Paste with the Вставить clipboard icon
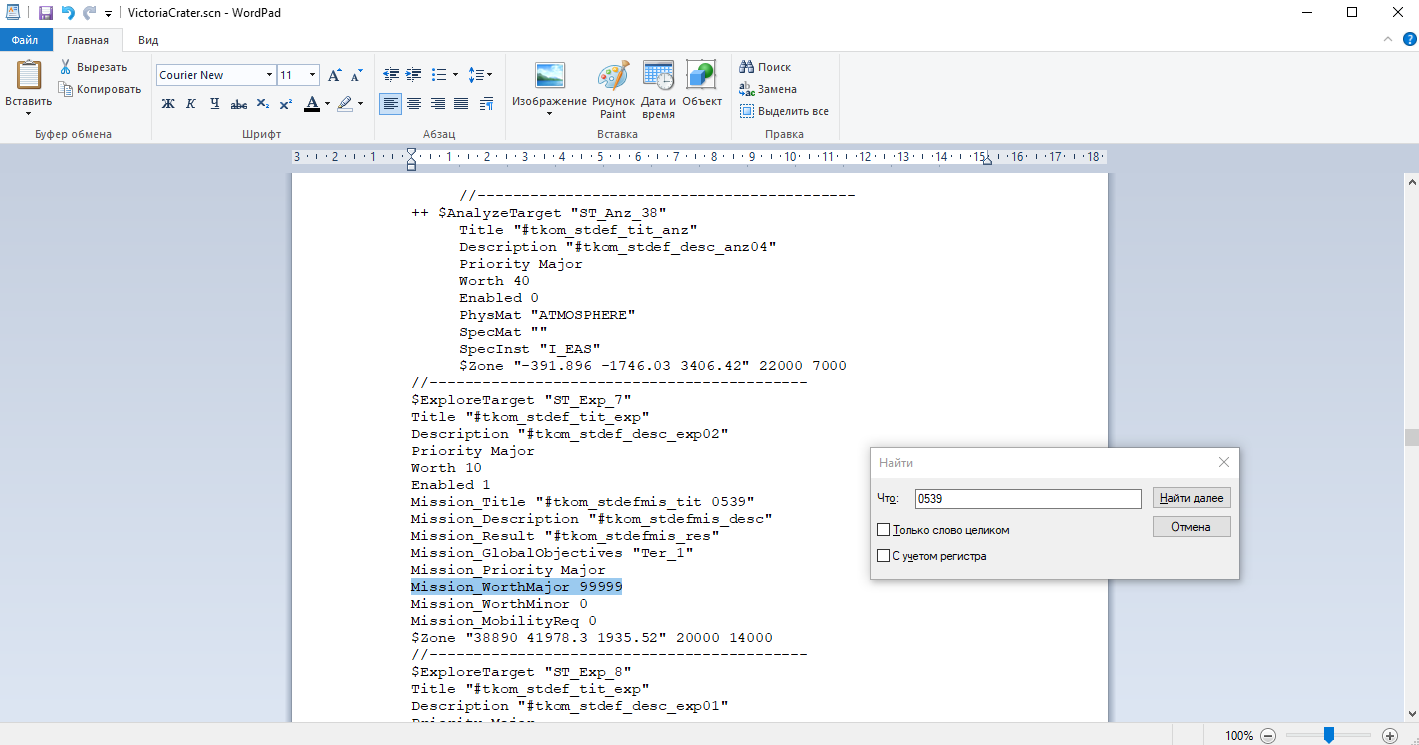The width and height of the screenshot is (1419, 745). pos(28,75)
